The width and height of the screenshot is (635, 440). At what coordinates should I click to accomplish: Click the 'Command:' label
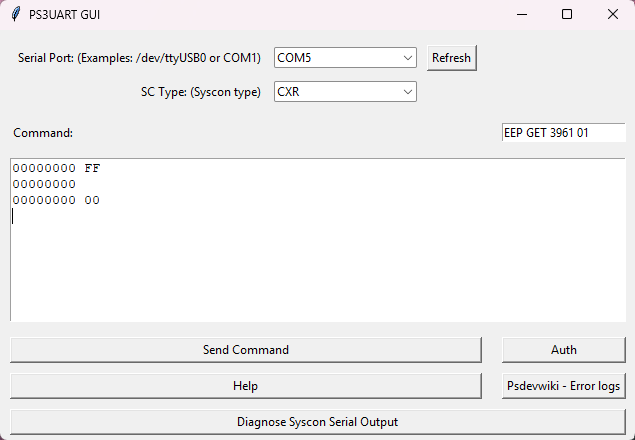(43, 133)
